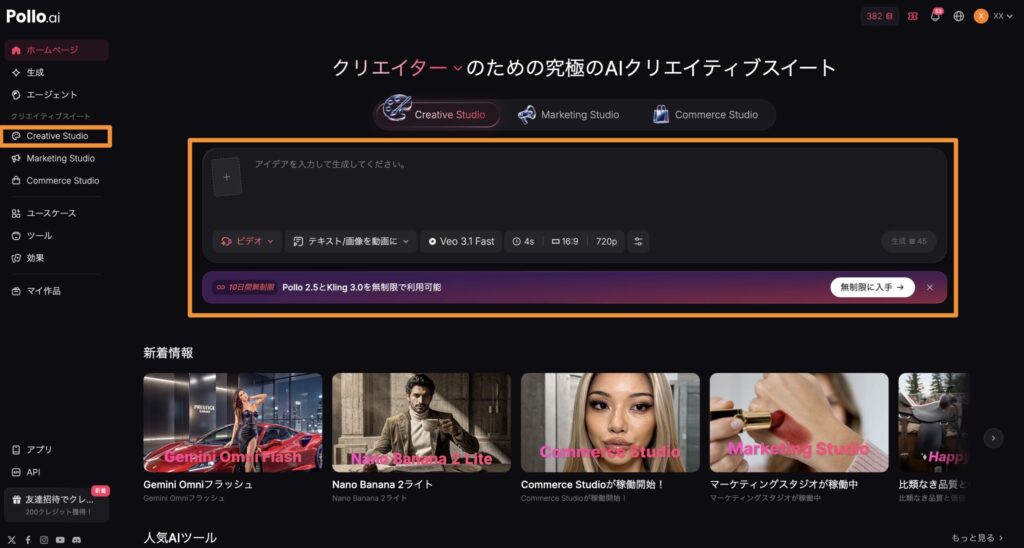Open the YouTube social icon
The height and width of the screenshot is (548, 1024).
pos(60,540)
